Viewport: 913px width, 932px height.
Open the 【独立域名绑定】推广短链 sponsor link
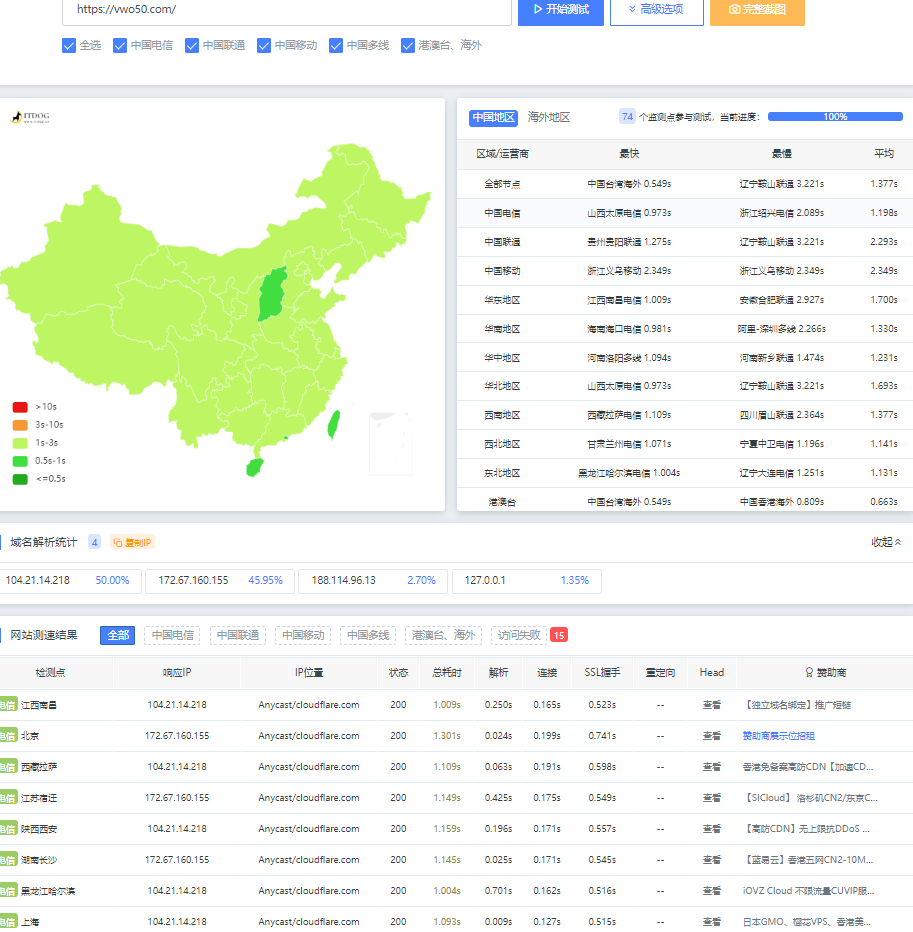(798, 705)
